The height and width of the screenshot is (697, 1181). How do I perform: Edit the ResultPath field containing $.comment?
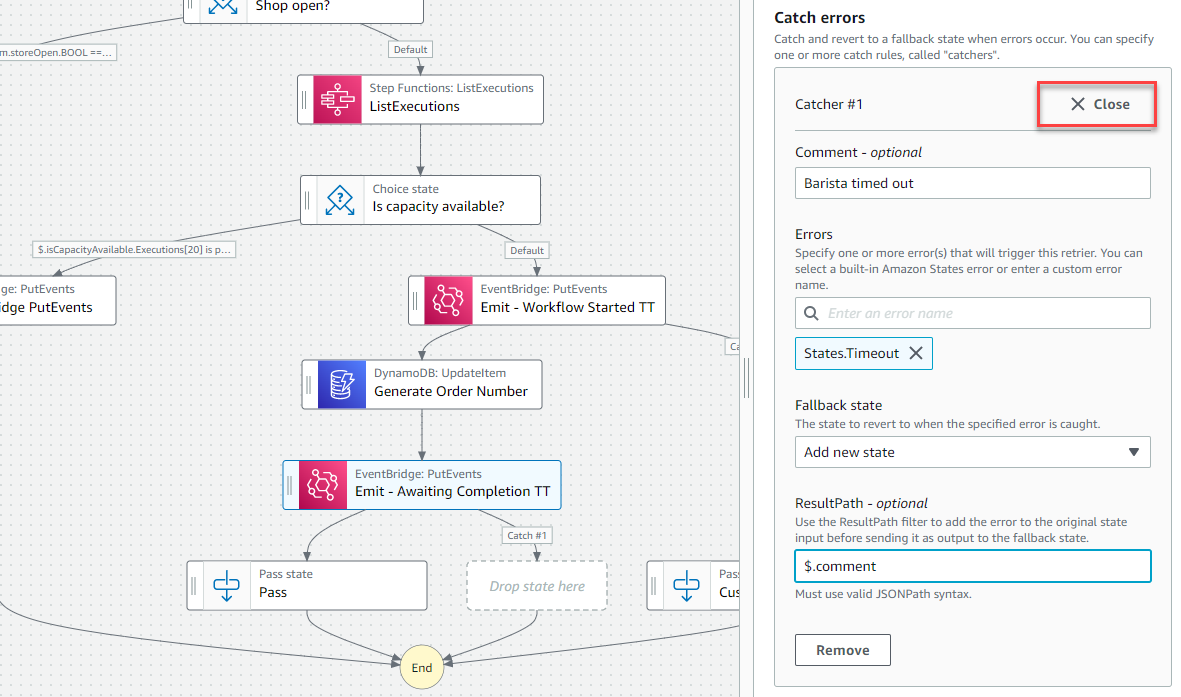972,566
